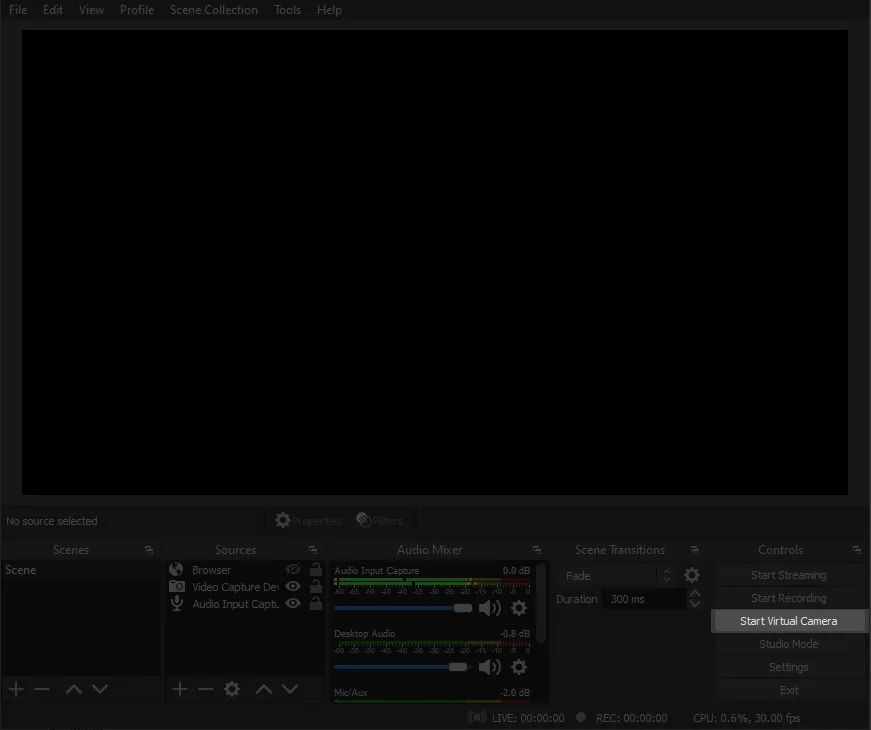Click the Mic/Aux mixer label
The height and width of the screenshot is (730, 871).
click(351, 693)
